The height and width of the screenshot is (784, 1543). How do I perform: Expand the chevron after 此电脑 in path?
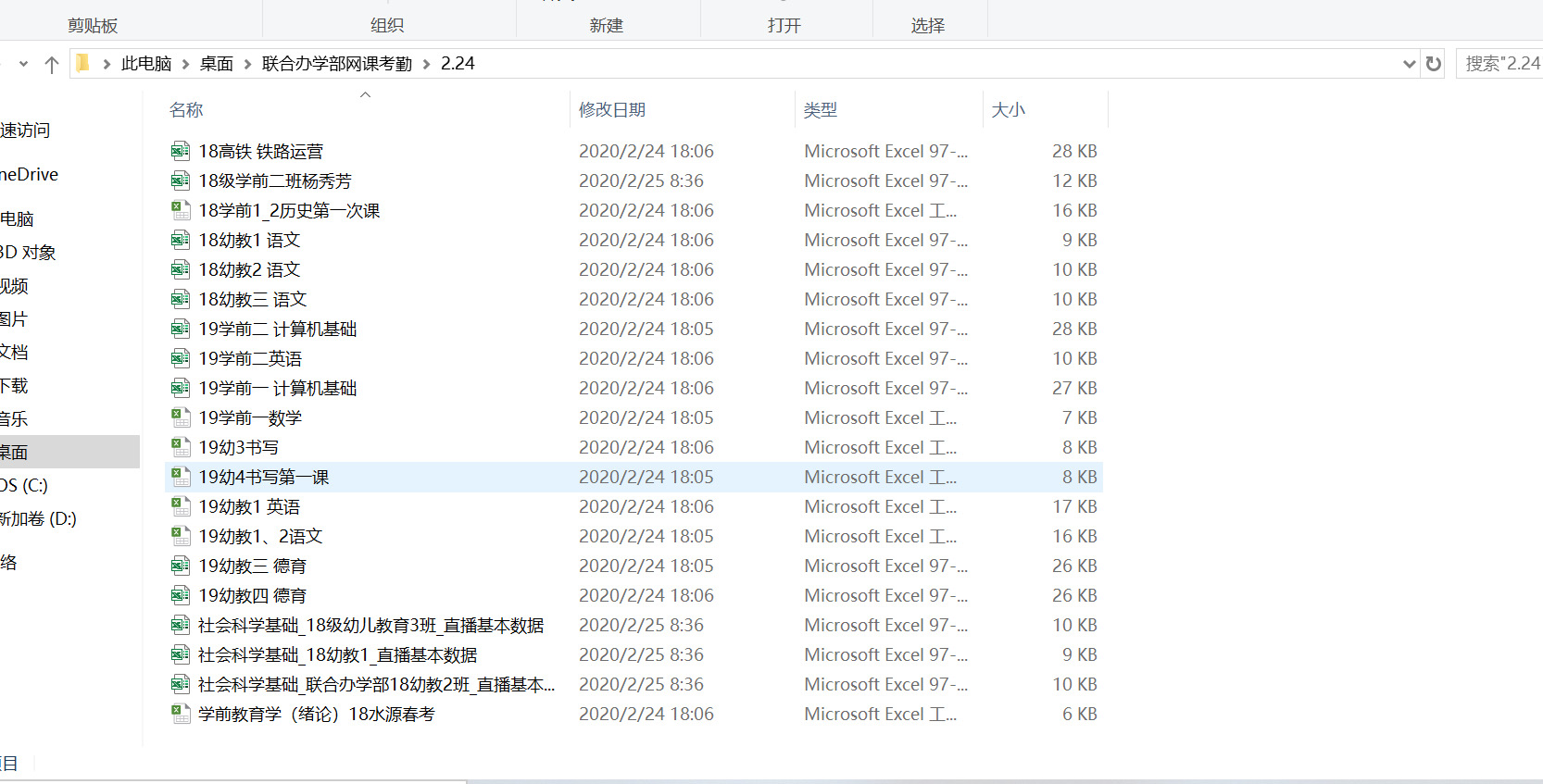pos(185,64)
